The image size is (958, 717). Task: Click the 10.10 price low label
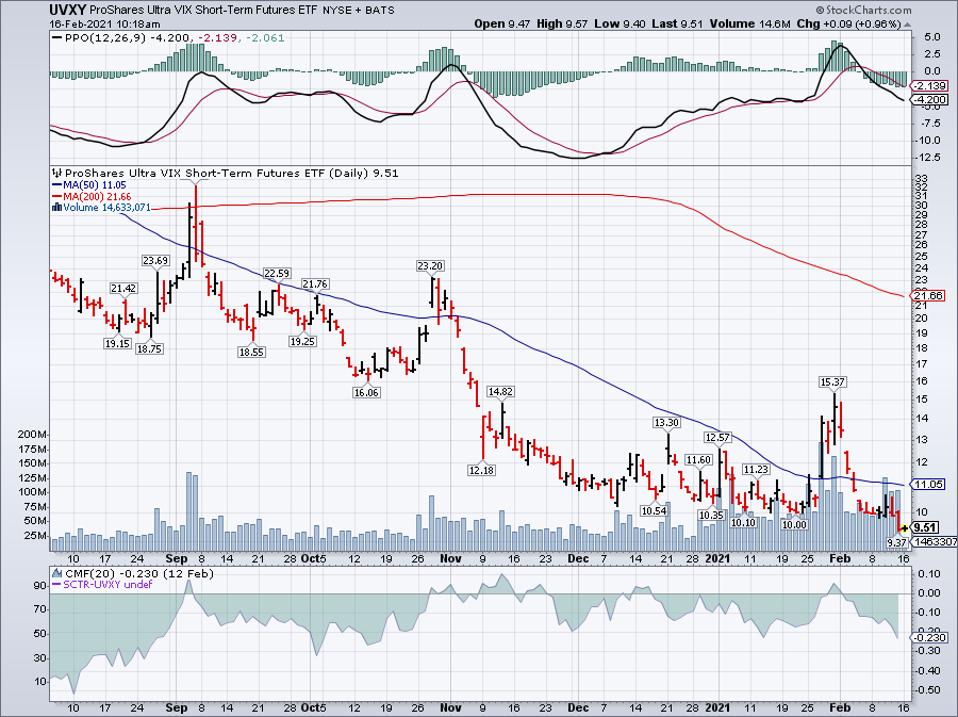(x=744, y=523)
